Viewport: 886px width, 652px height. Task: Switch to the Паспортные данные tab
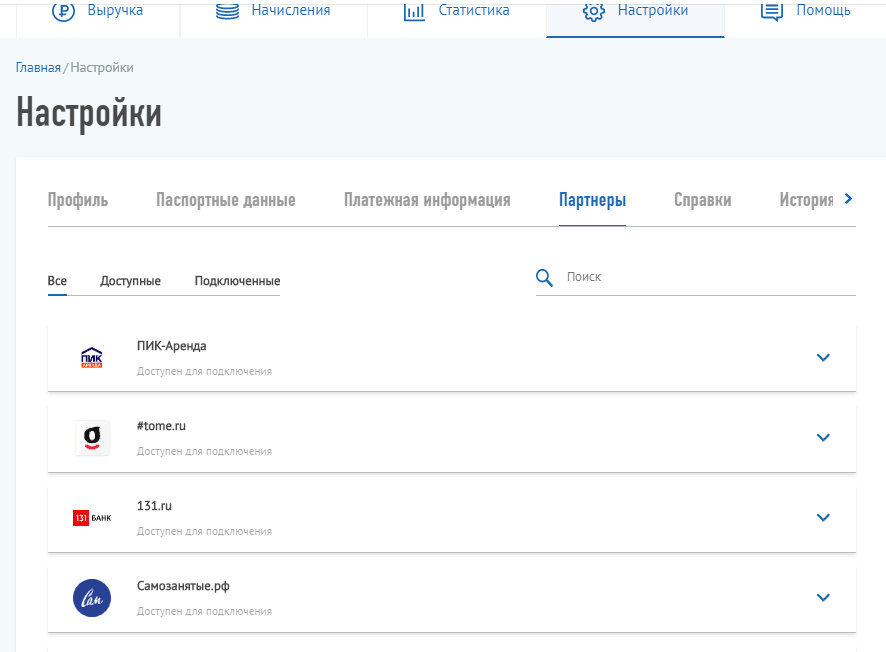pos(225,200)
